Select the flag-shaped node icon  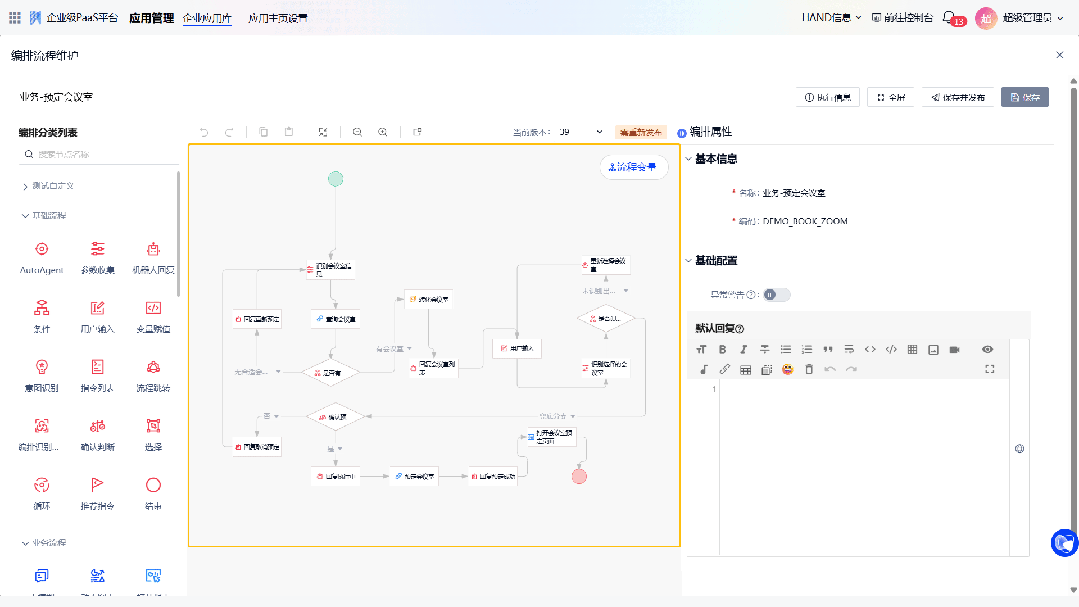[97, 485]
